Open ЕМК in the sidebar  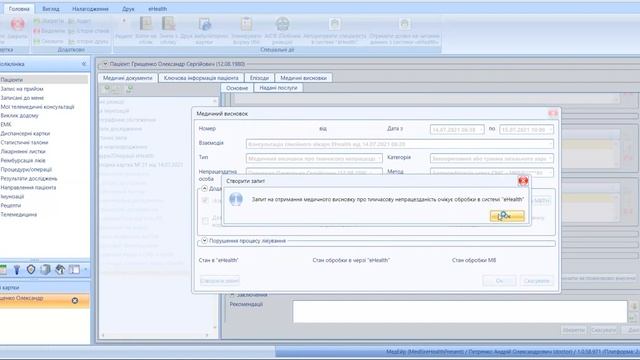tap(6, 124)
